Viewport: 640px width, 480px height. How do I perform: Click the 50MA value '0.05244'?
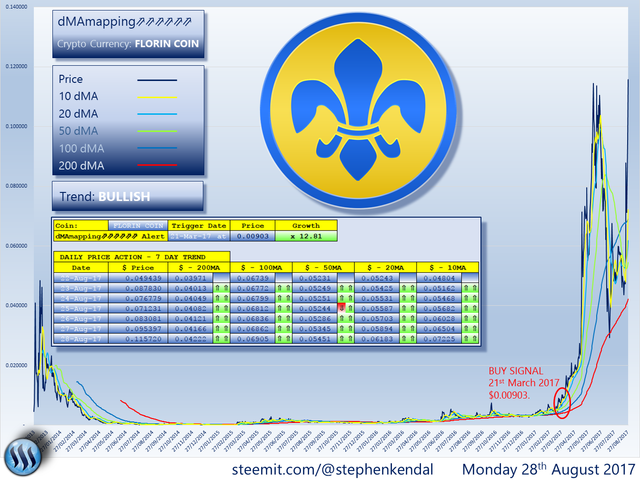pyautogui.click(x=315, y=308)
